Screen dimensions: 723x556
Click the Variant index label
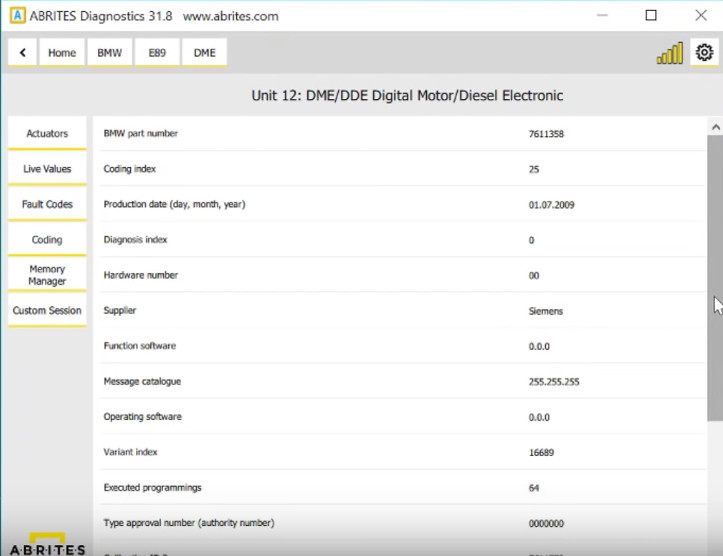(x=130, y=452)
